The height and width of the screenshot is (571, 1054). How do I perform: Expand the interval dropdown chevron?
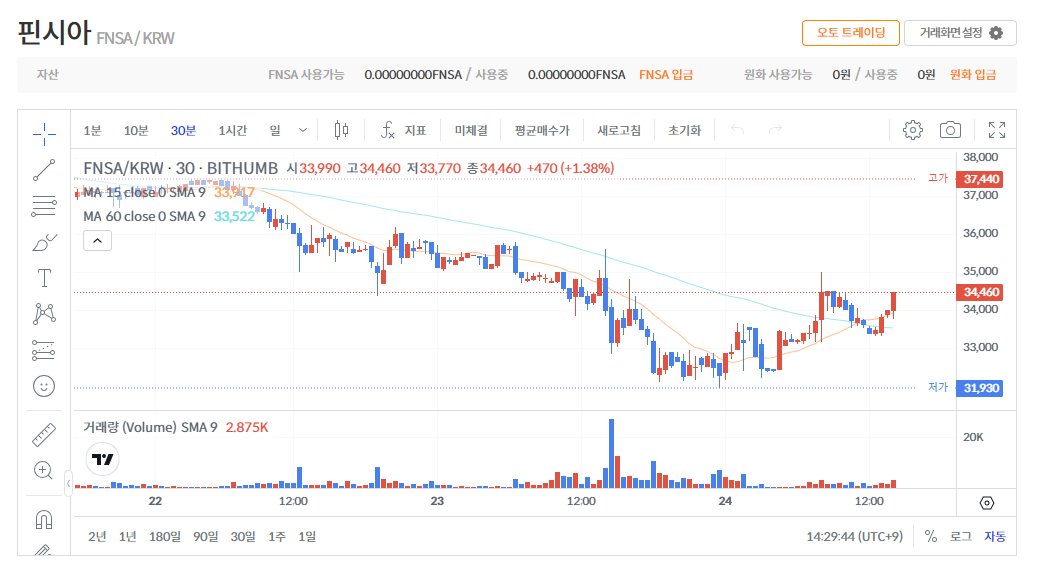(302, 130)
